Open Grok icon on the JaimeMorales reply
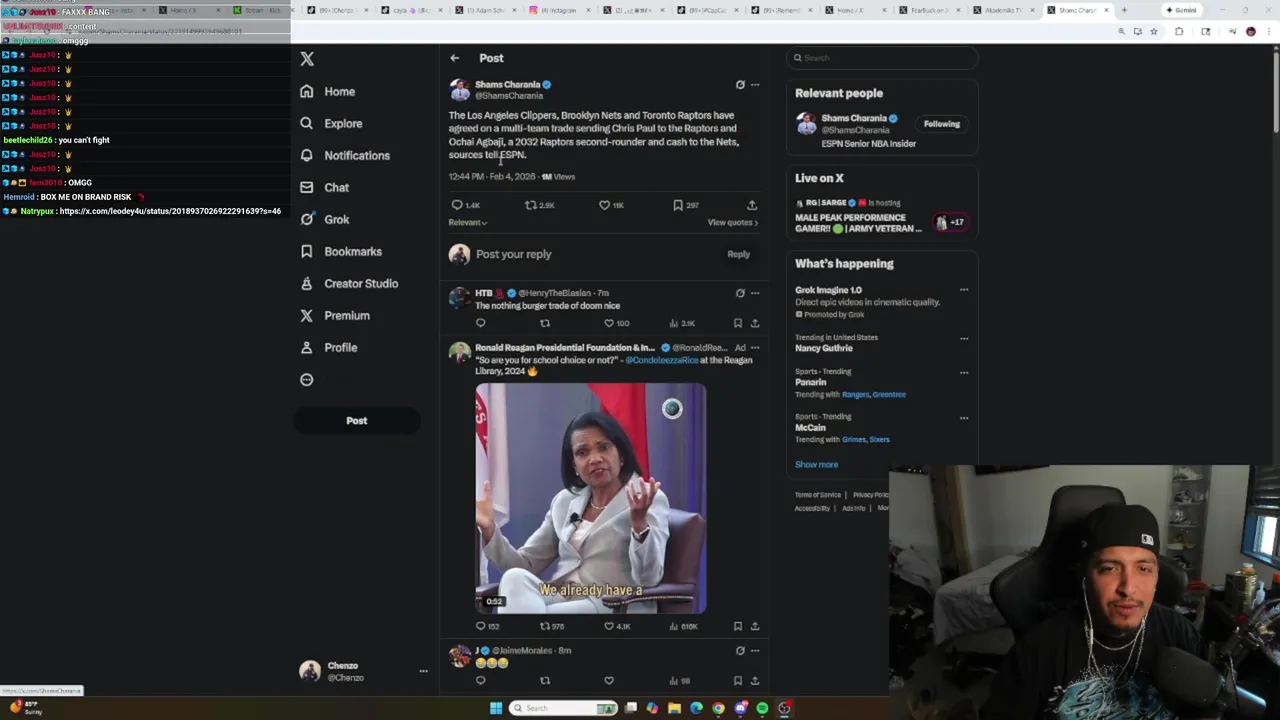The image size is (1280, 720). 740,650
